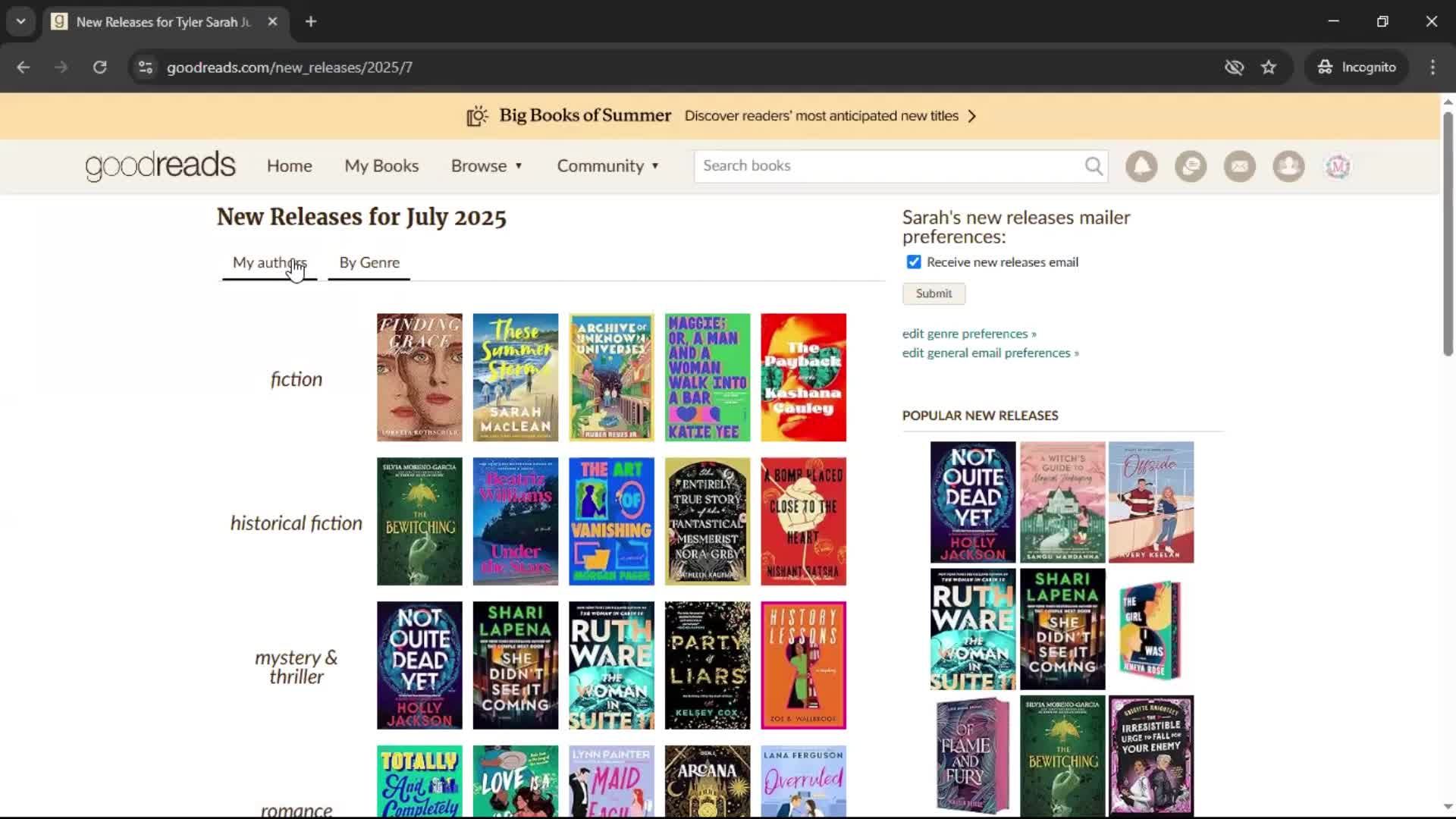Viewport: 1456px width, 819px height.
Task: Open Offside popular release cover
Action: [x=1151, y=502]
